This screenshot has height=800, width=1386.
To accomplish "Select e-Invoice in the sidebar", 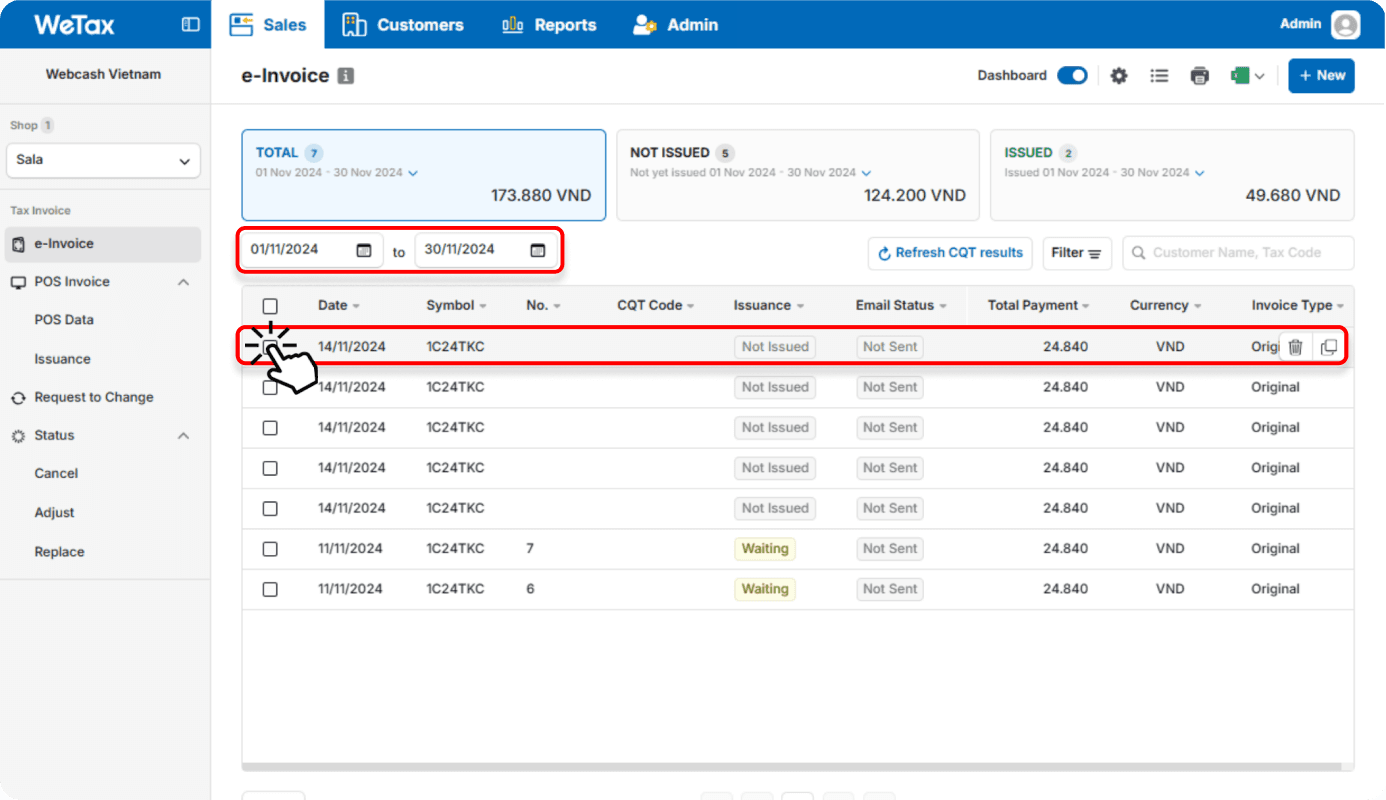I will (x=103, y=244).
